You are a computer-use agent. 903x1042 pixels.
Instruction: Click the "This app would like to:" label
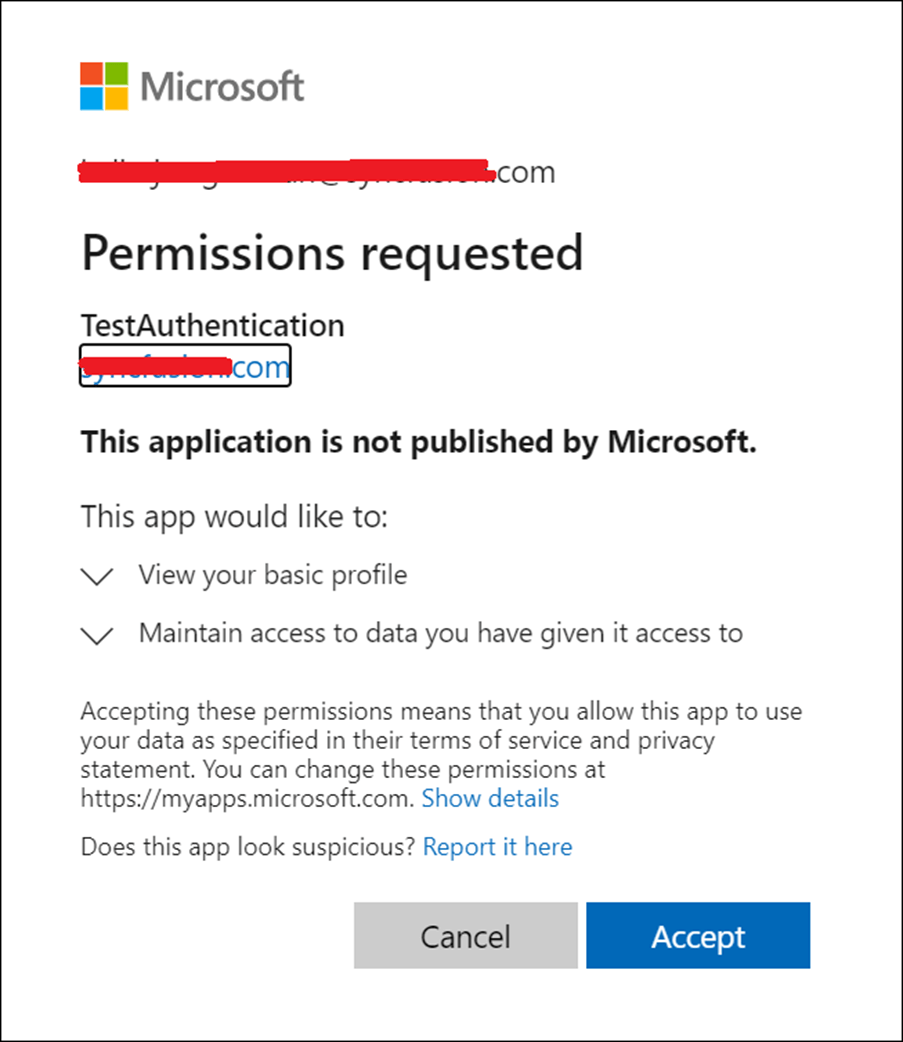(x=234, y=517)
